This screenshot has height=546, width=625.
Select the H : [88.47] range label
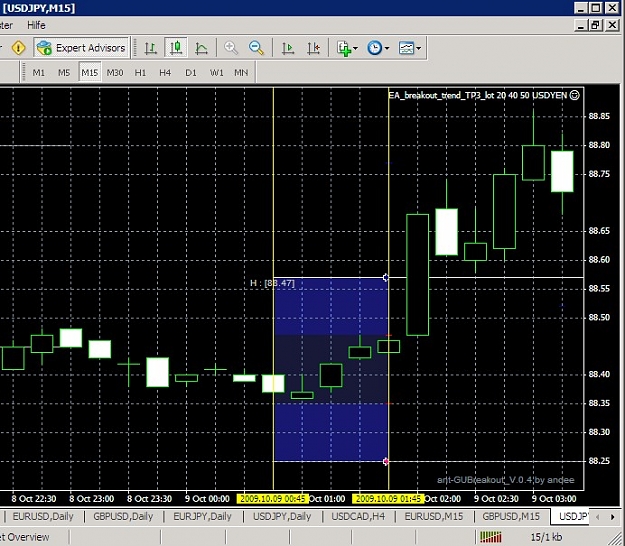(273, 283)
